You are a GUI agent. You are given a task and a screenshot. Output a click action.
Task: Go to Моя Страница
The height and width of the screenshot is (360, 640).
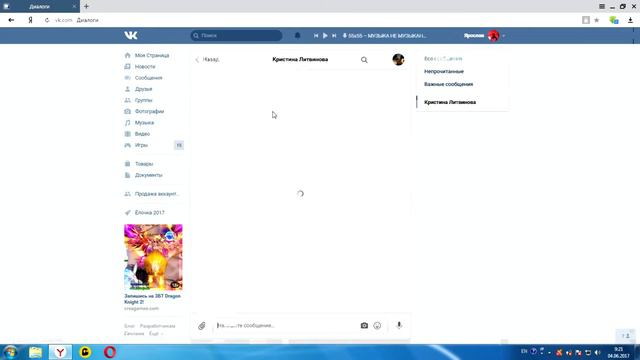(152, 55)
